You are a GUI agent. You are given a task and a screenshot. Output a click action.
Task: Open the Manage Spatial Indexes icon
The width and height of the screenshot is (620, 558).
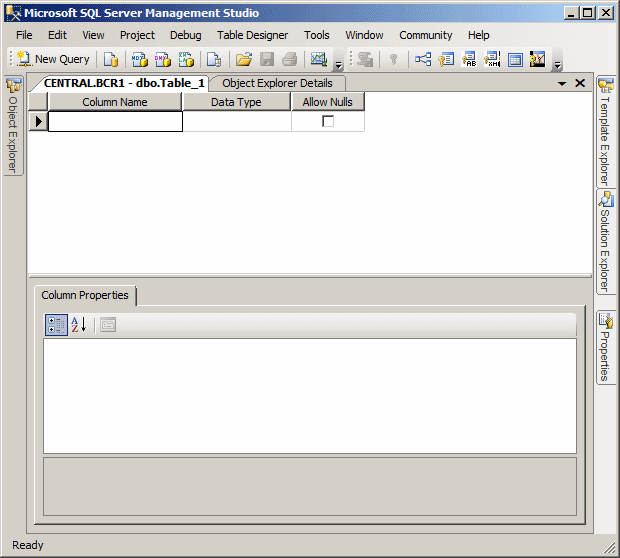point(538,59)
